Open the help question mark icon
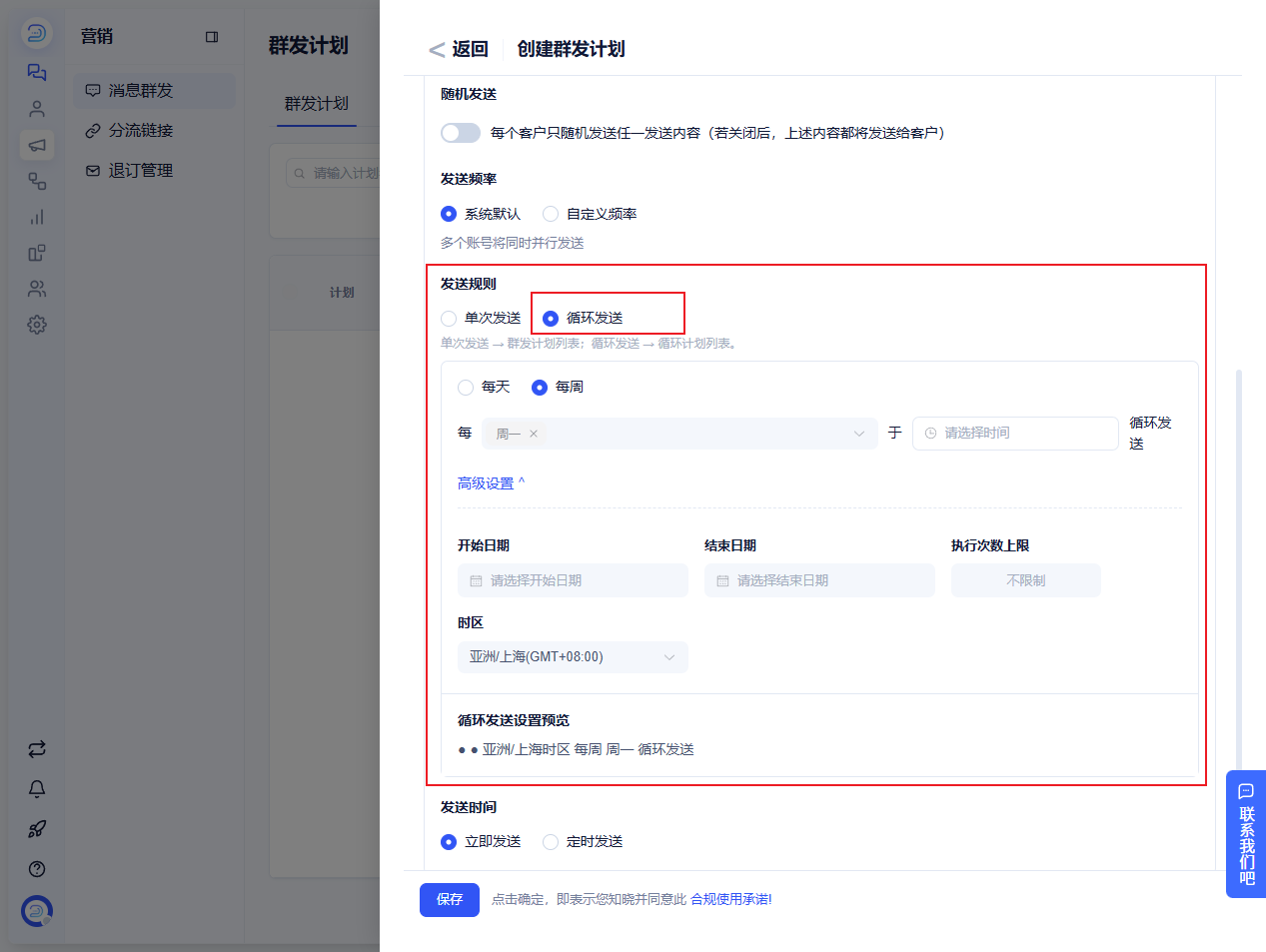Image resolution: width=1266 pixels, height=952 pixels. [x=37, y=869]
